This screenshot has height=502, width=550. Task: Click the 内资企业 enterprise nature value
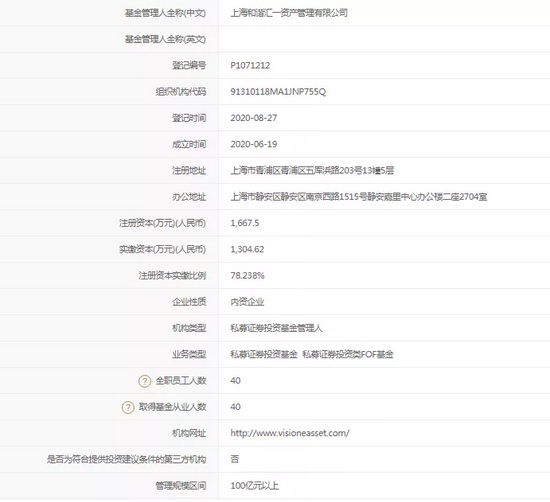247,302
